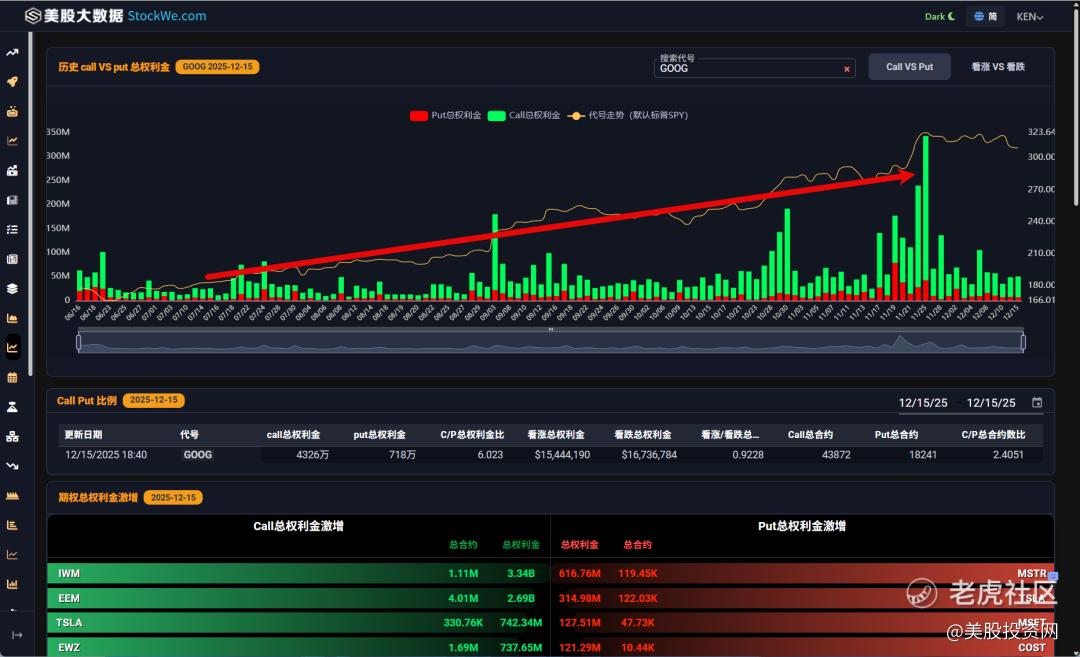Click the Call Put 比例 2025-12-15 badge
Image resolution: width=1080 pixels, height=657 pixels.
point(153,400)
